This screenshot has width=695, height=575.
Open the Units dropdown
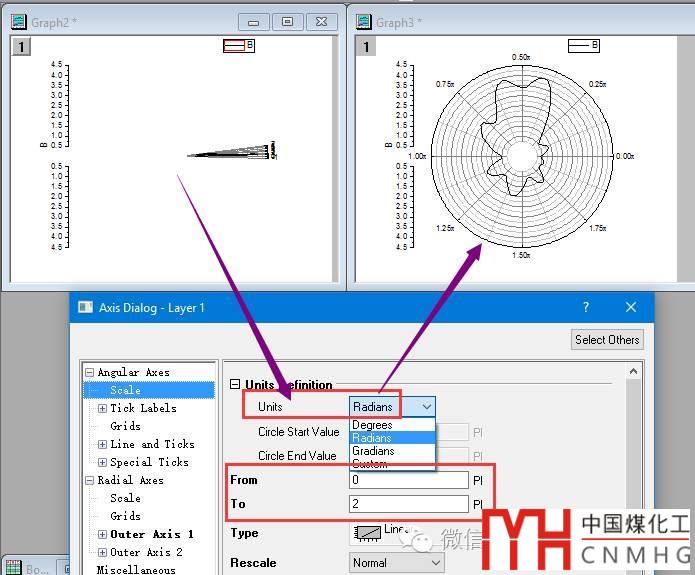tap(426, 407)
